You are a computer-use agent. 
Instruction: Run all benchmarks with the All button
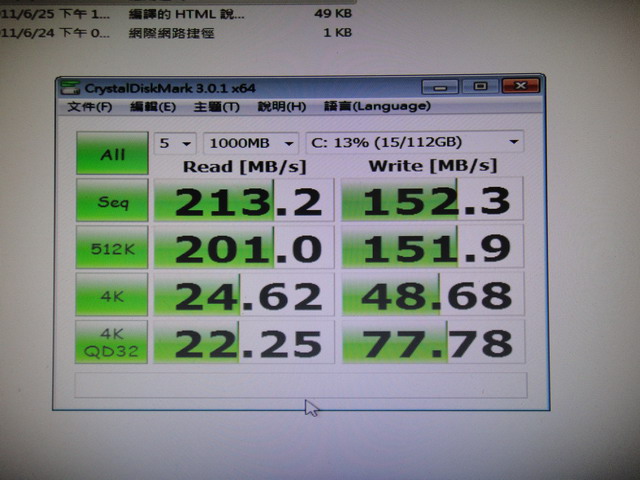coord(112,153)
